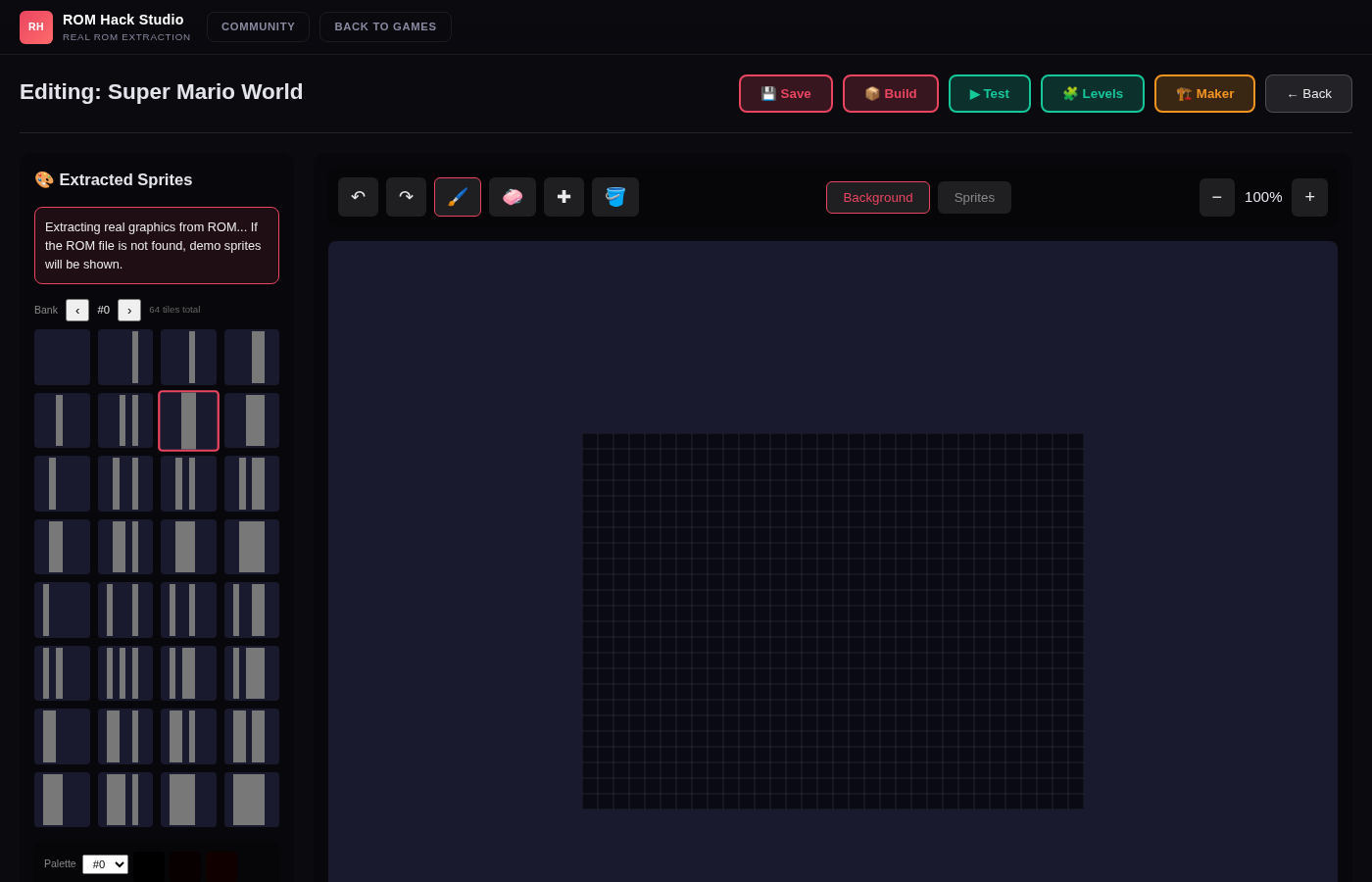Click the redo arrow icon

coord(406,197)
